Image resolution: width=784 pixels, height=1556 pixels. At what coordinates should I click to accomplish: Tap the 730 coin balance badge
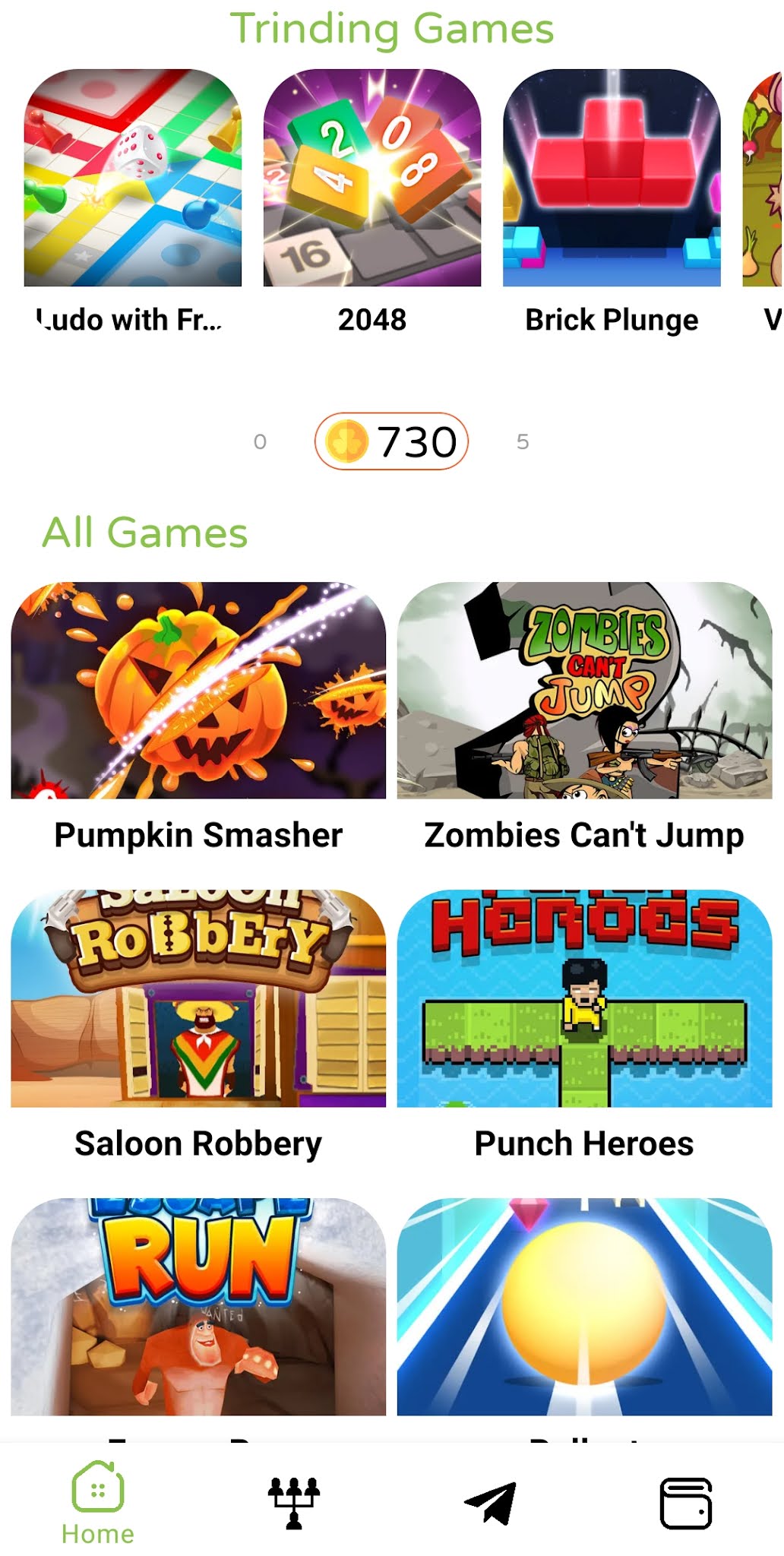391,441
